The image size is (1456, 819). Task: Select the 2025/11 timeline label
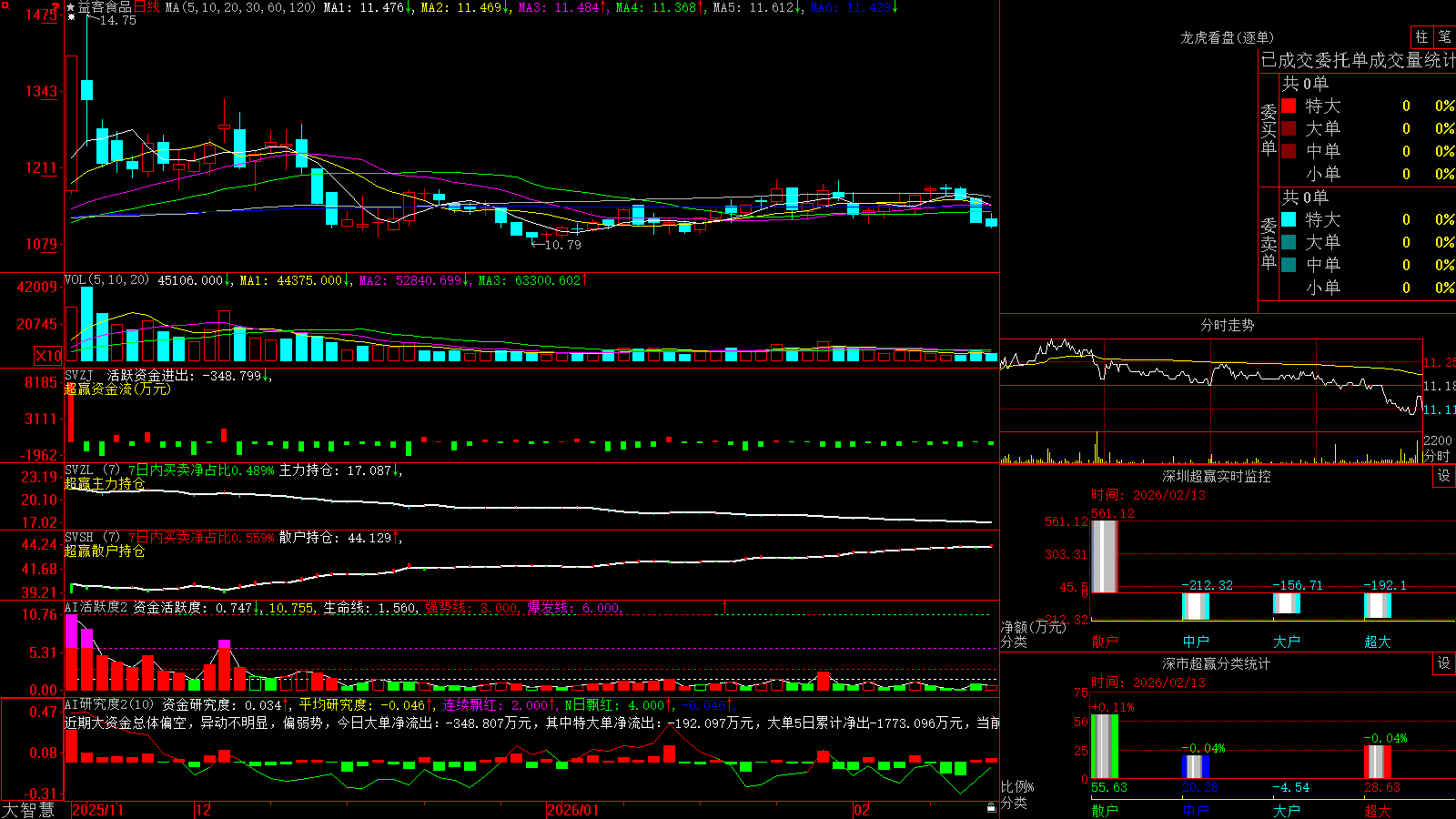pyautogui.click(x=97, y=810)
